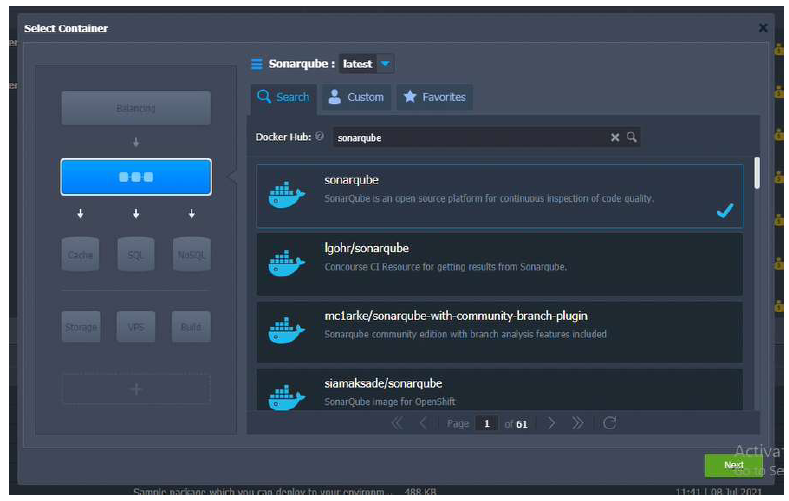
Task: Go to first results page
Action: tap(397, 423)
